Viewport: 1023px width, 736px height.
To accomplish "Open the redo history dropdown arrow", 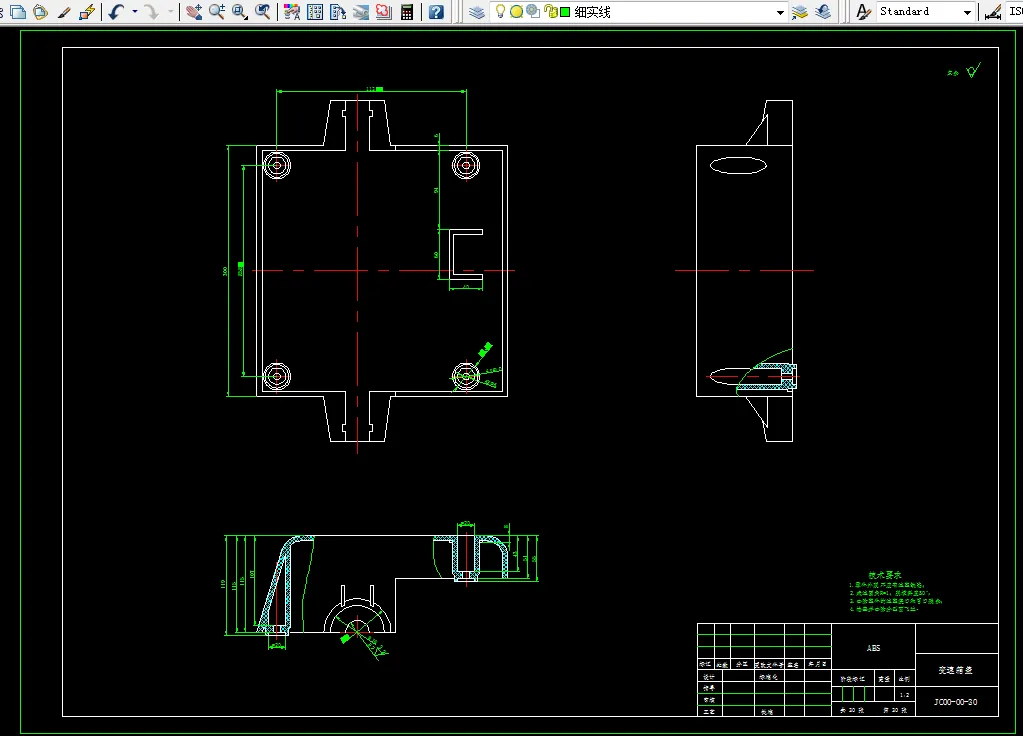I will click(171, 12).
